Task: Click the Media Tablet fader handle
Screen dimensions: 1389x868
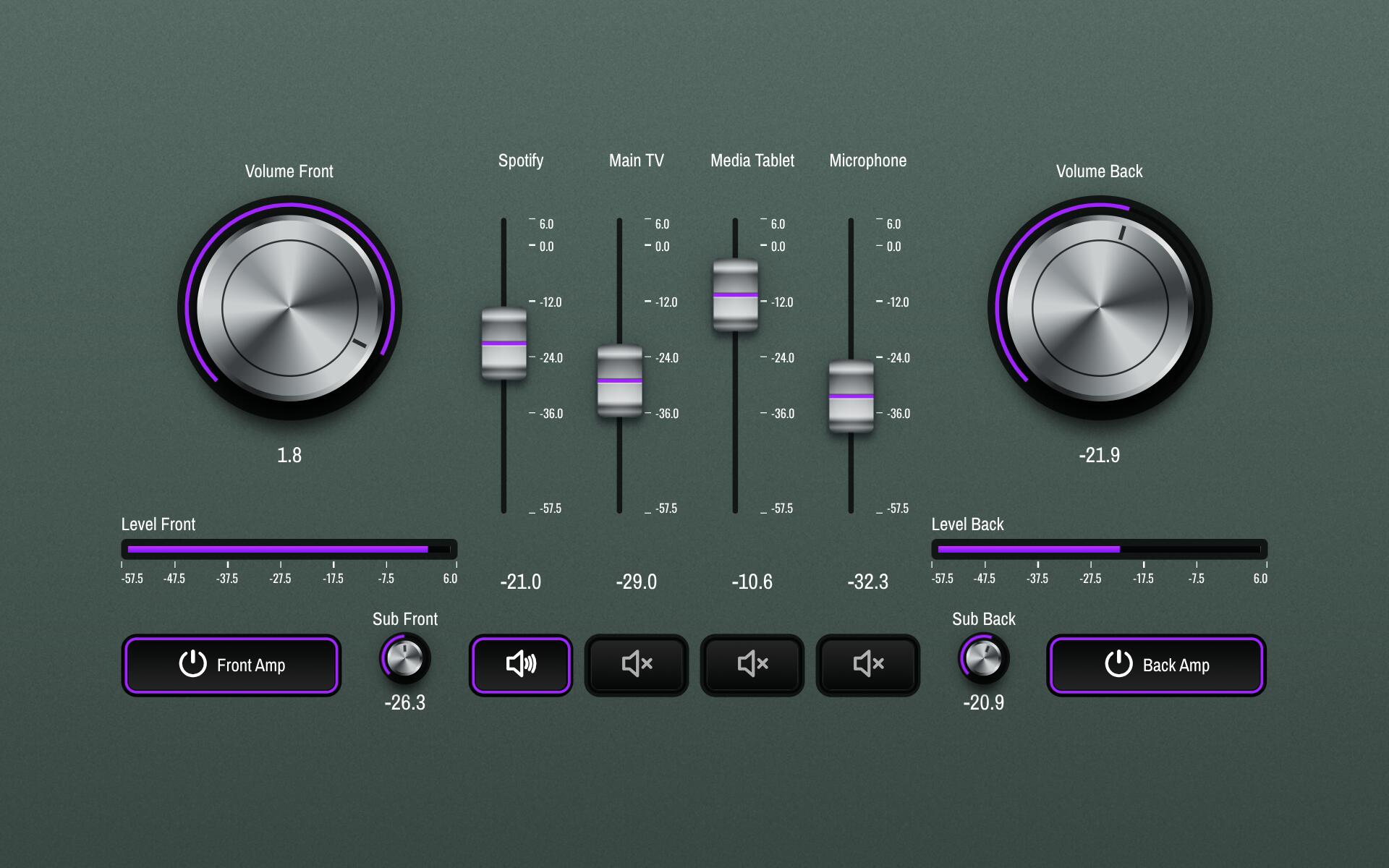Action: (736, 295)
